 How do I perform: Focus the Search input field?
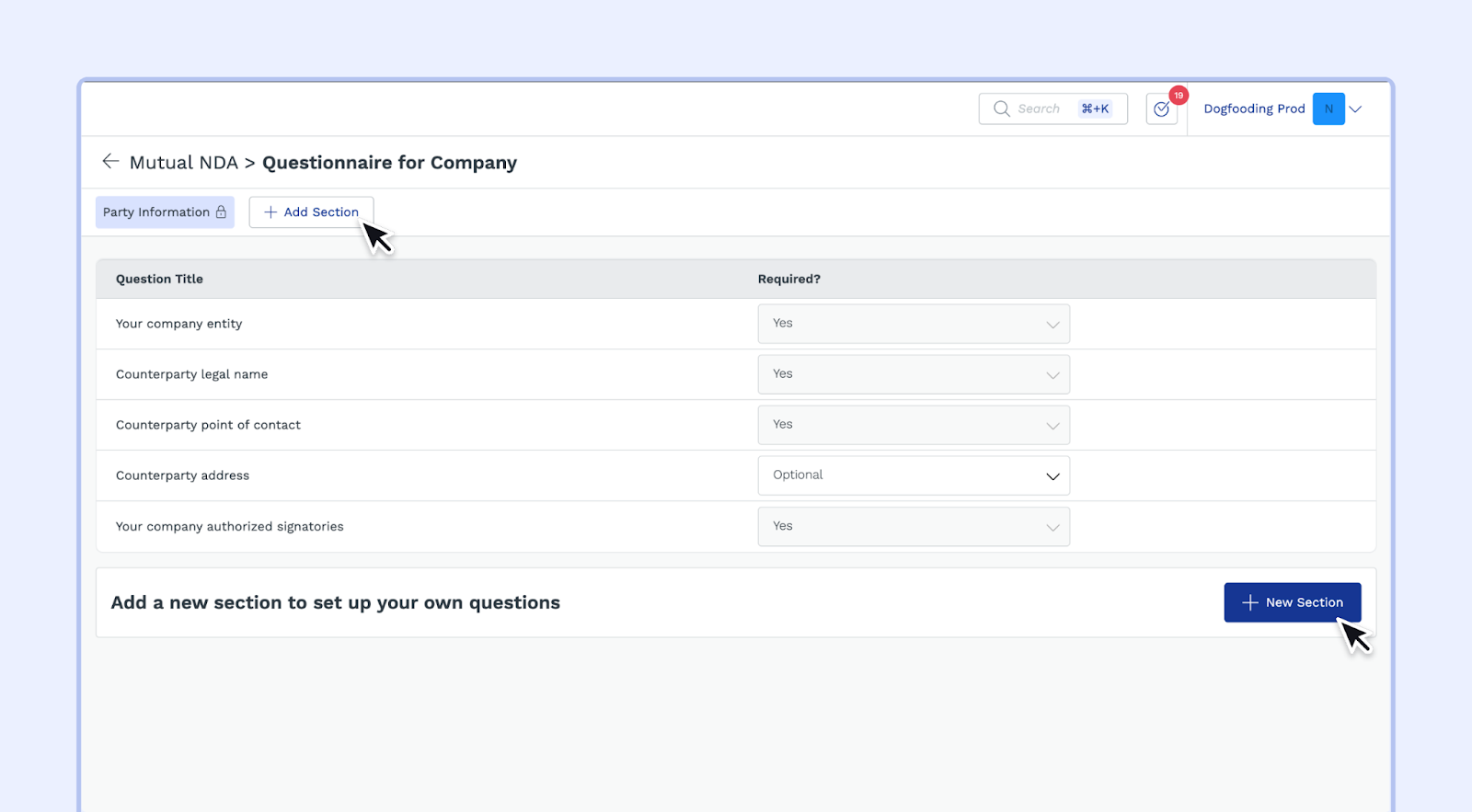click(1053, 109)
